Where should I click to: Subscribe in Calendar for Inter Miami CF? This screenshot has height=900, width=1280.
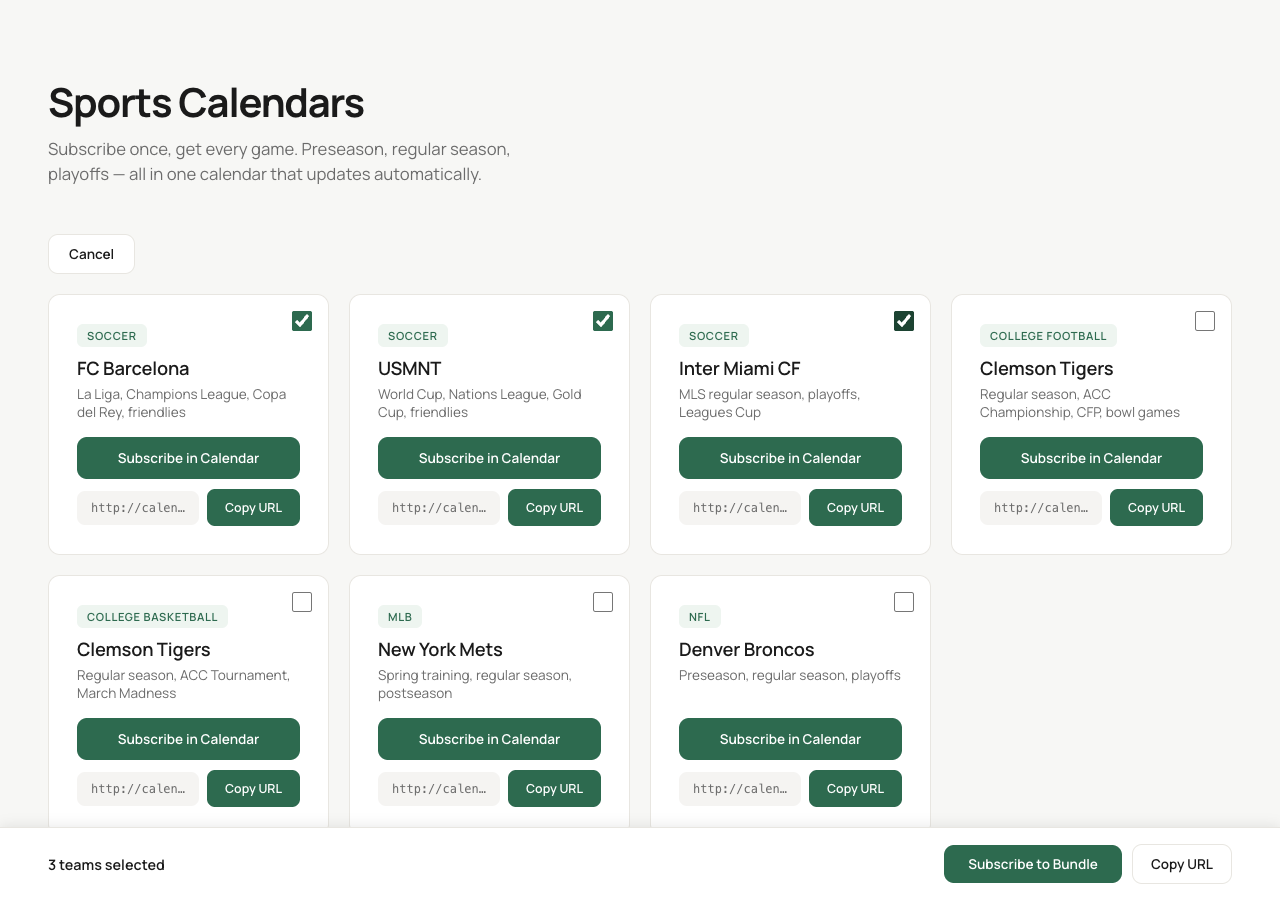pyautogui.click(x=790, y=458)
